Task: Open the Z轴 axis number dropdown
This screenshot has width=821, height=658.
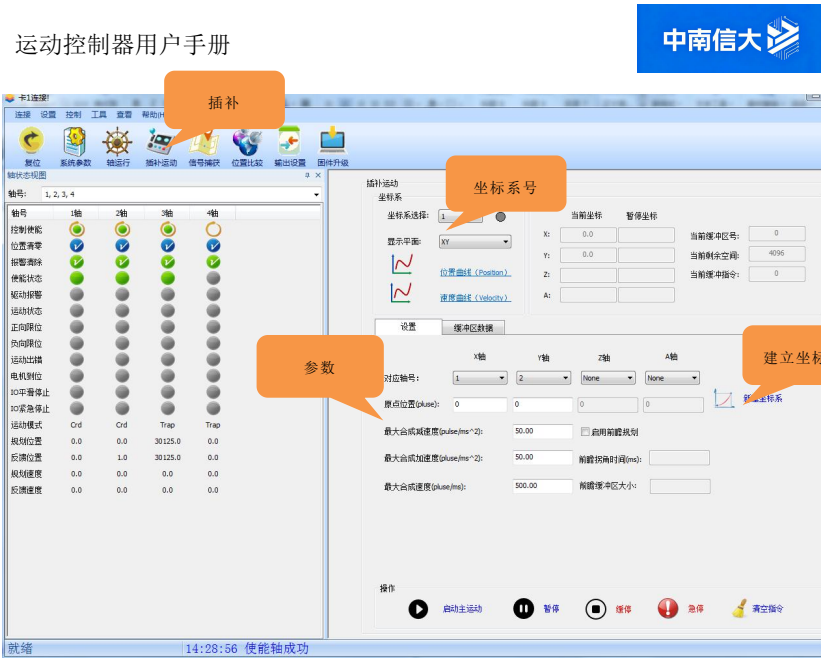Action: pyautogui.click(x=608, y=378)
